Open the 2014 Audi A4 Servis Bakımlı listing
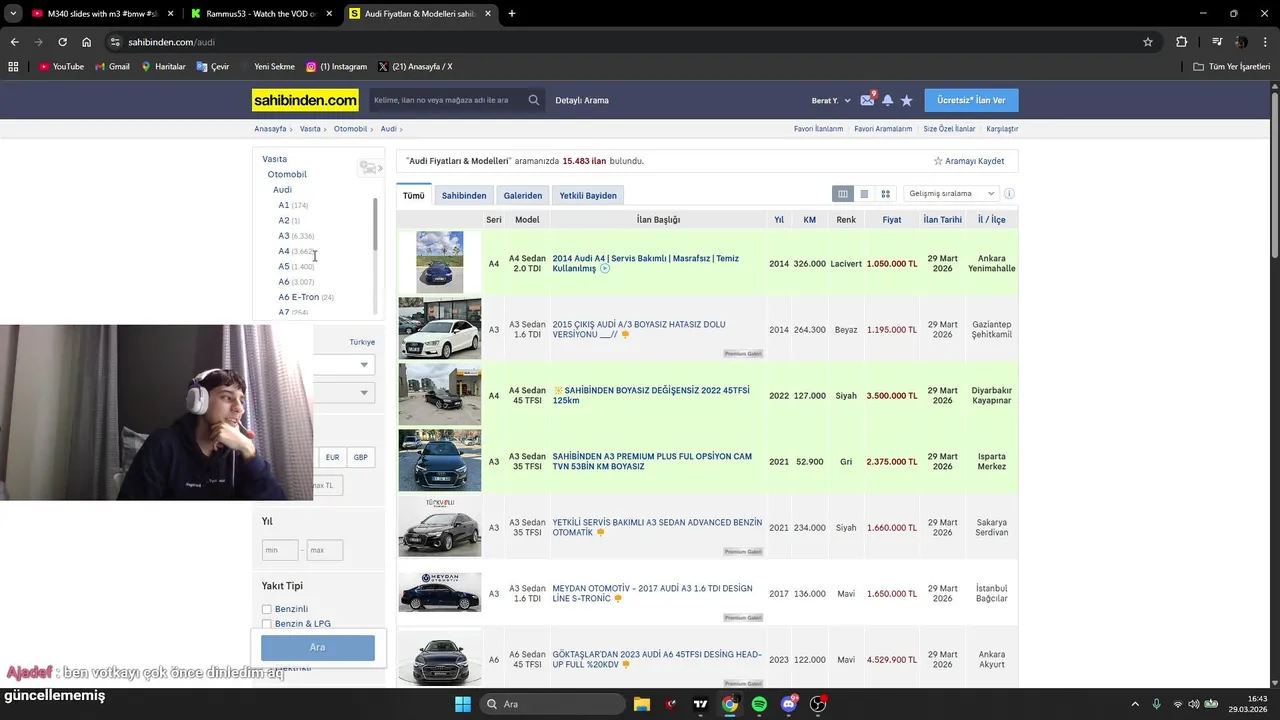 tap(646, 263)
